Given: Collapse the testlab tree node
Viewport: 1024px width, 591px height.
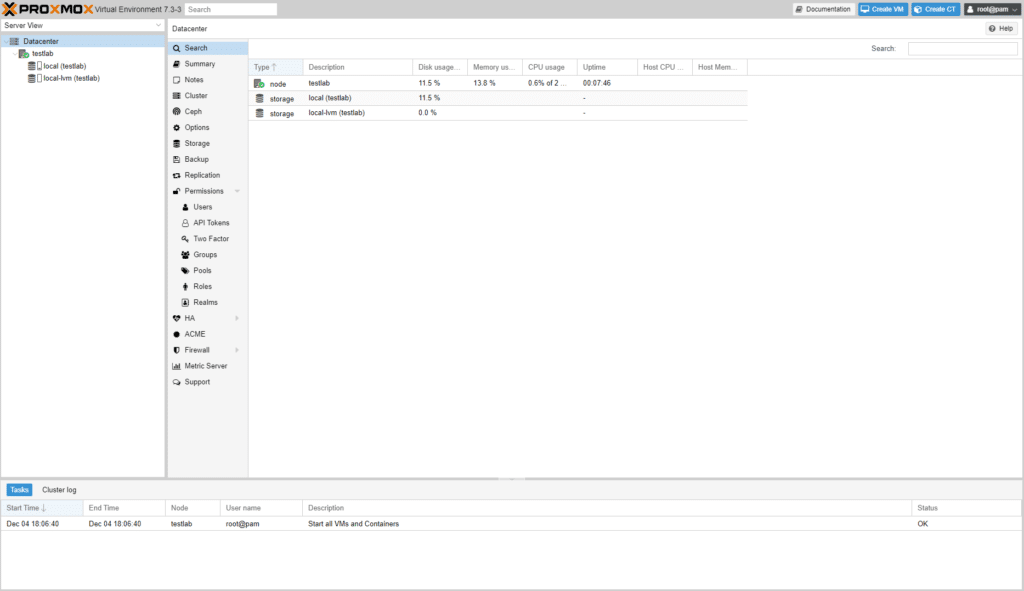Looking at the screenshot, I should tap(15, 54).
